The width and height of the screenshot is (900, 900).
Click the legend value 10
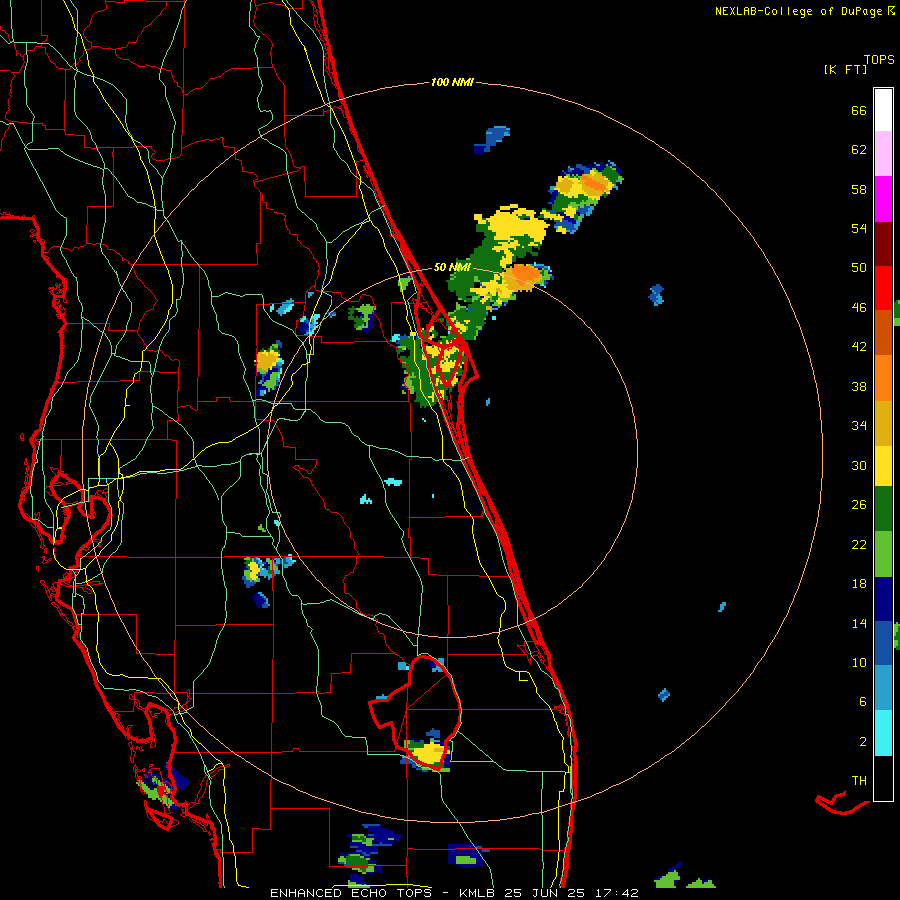859,663
